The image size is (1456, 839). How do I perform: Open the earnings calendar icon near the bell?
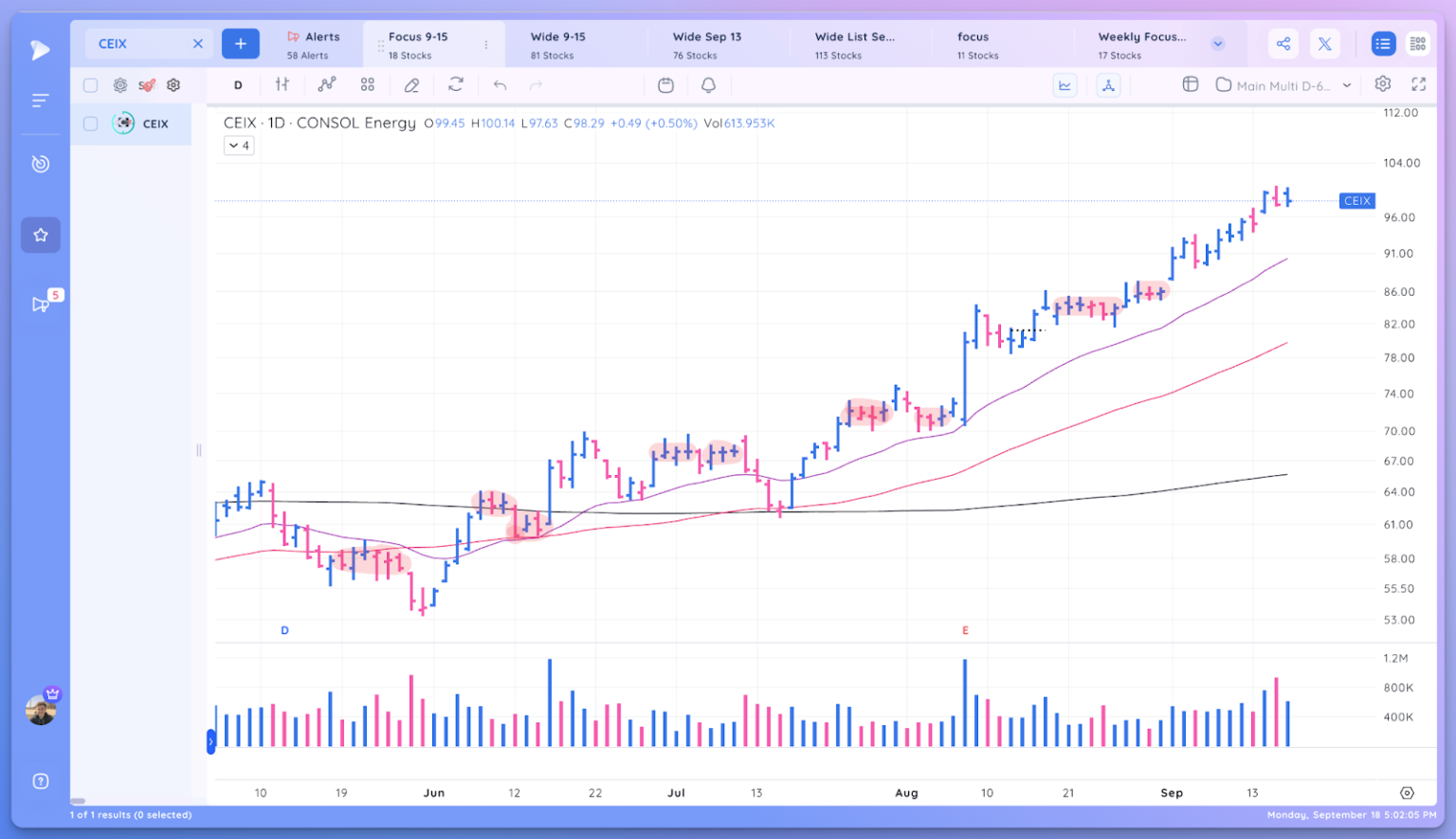point(666,85)
